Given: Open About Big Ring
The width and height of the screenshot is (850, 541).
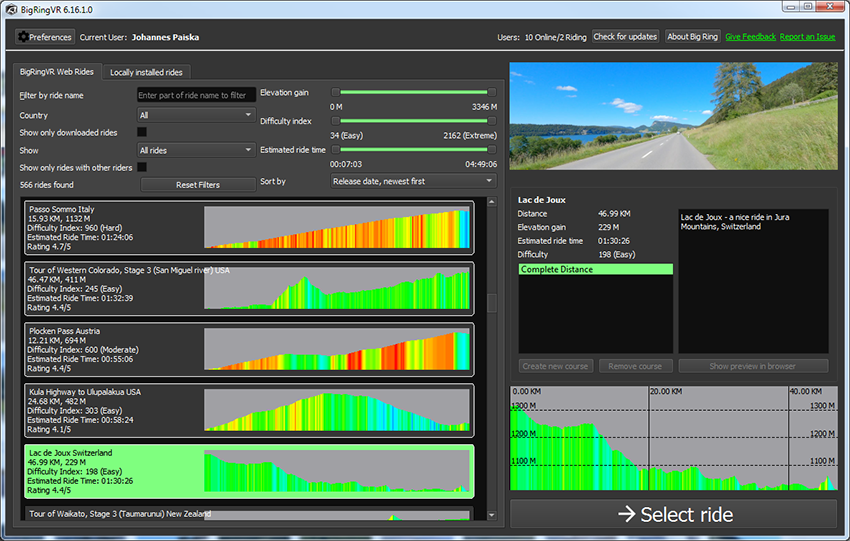Looking at the screenshot, I should pyautogui.click(x=692, y=36).
